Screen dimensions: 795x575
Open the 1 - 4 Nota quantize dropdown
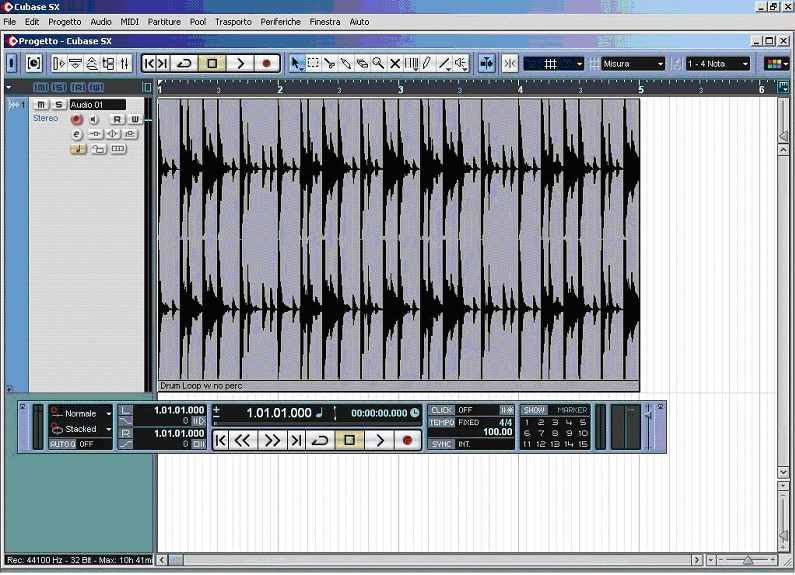(718, 63)
